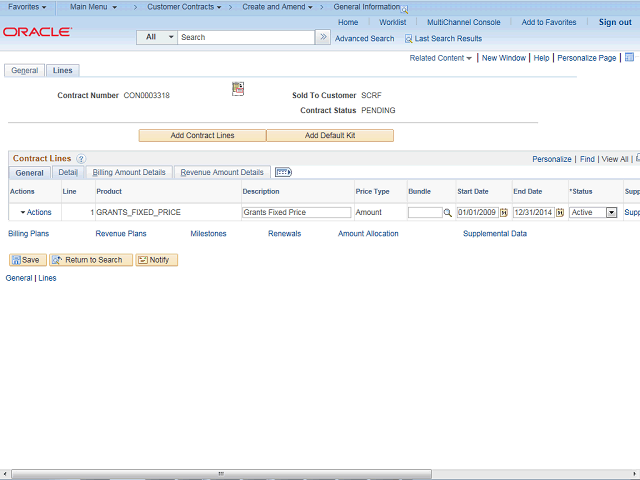Open the Customer Contracts breadcrumb menu
The height and width of the screenshot is (480, 640).
184,7
